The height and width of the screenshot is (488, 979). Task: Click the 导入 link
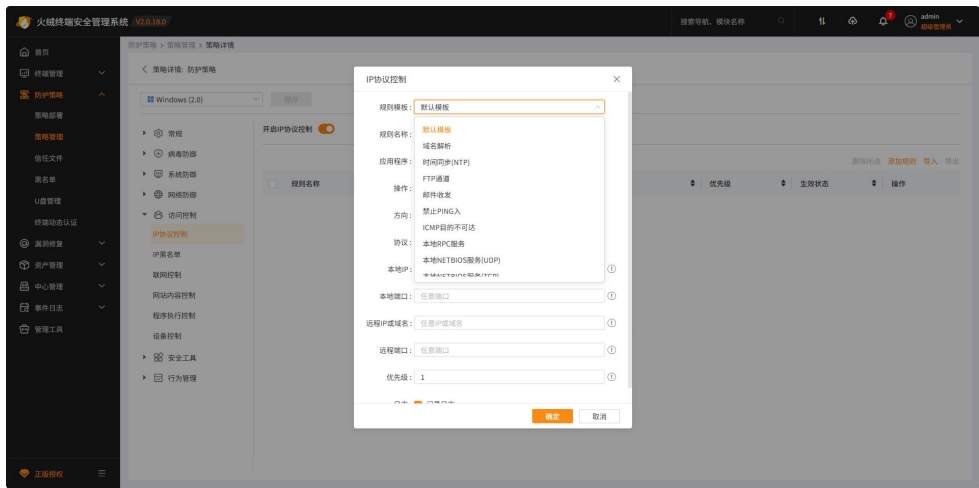(x=930, y=162)
